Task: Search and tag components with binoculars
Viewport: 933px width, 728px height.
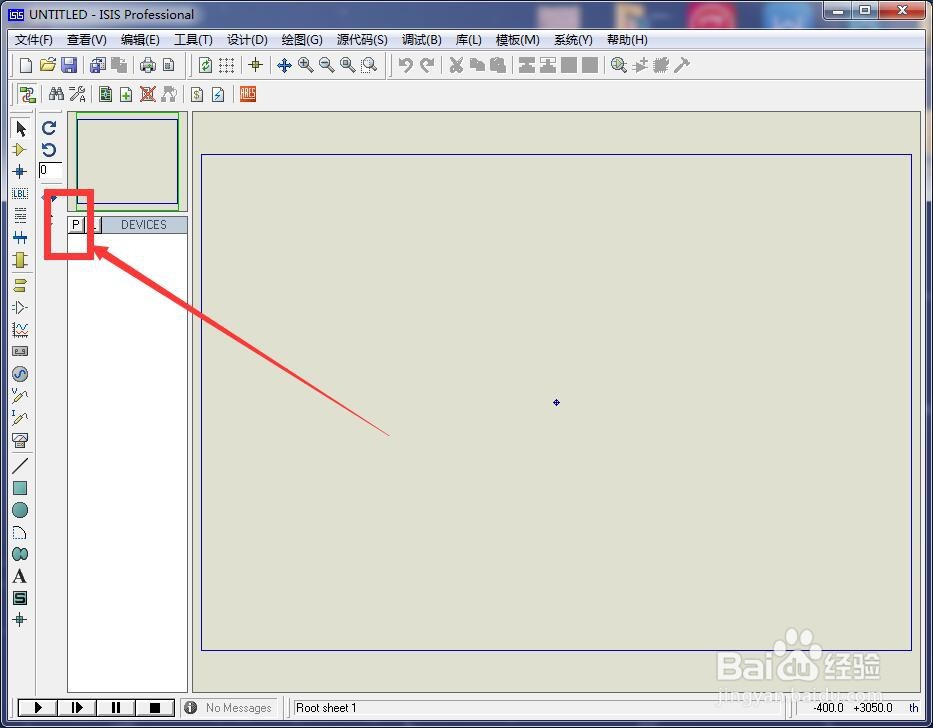Action: 57,94
